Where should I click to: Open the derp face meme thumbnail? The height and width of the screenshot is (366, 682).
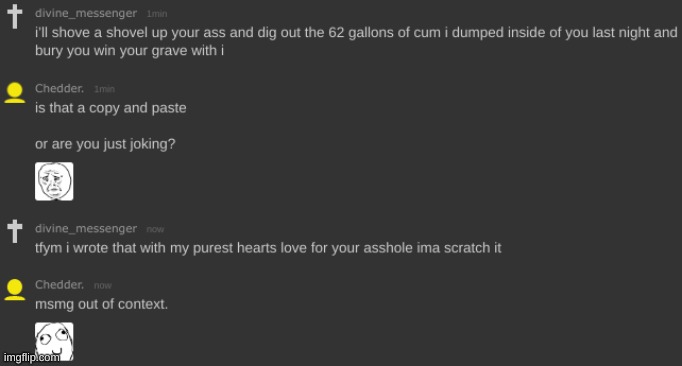pyautogui.click(x=54, y=342)
